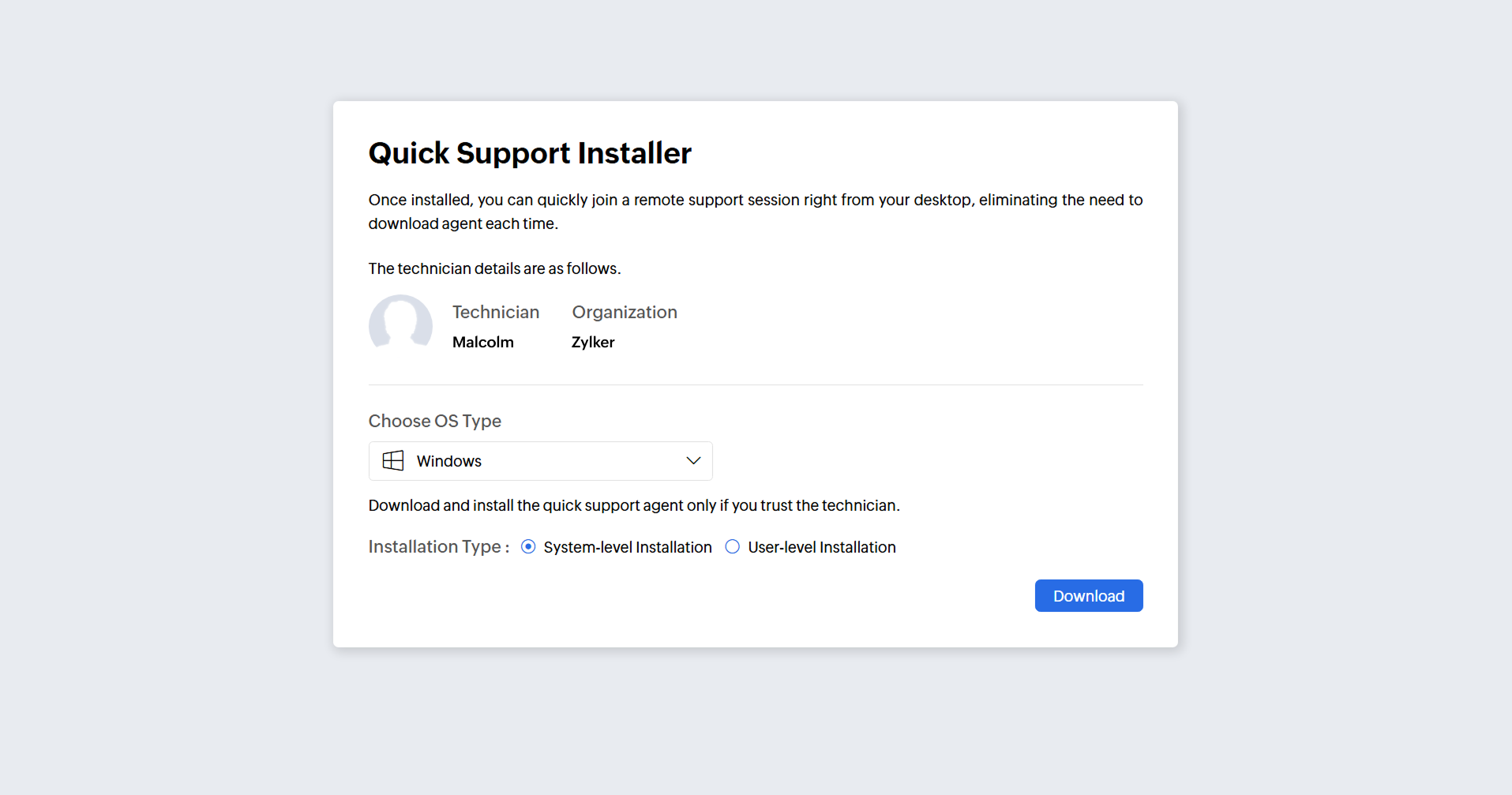Image resolution: width=1512 pixels, height=795 pixels.
Task: Select the System-level Installation radio button
Action: (x=528, y=547)
